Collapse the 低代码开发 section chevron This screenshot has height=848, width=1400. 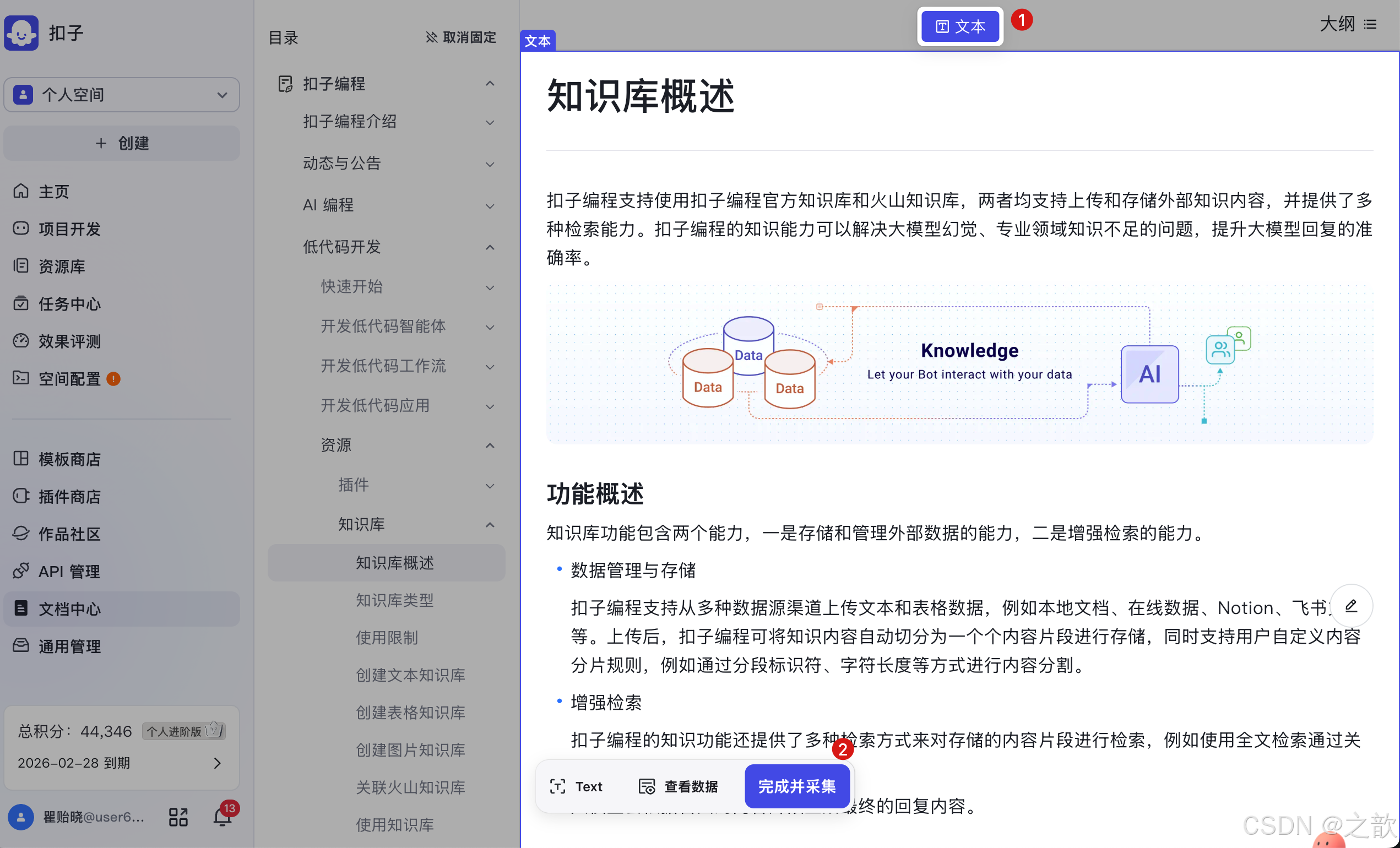click(490, 247)
